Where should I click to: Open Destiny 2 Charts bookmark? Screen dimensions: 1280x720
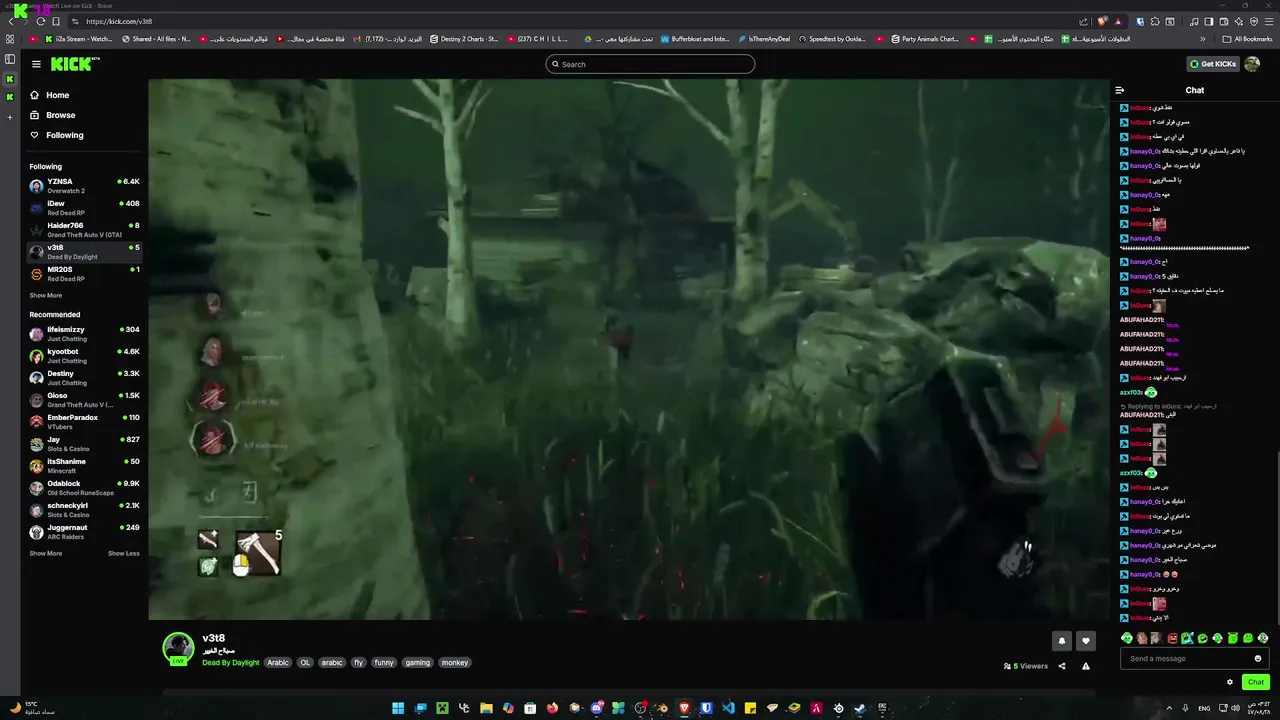pyautogui.click(x=464, y=39)
